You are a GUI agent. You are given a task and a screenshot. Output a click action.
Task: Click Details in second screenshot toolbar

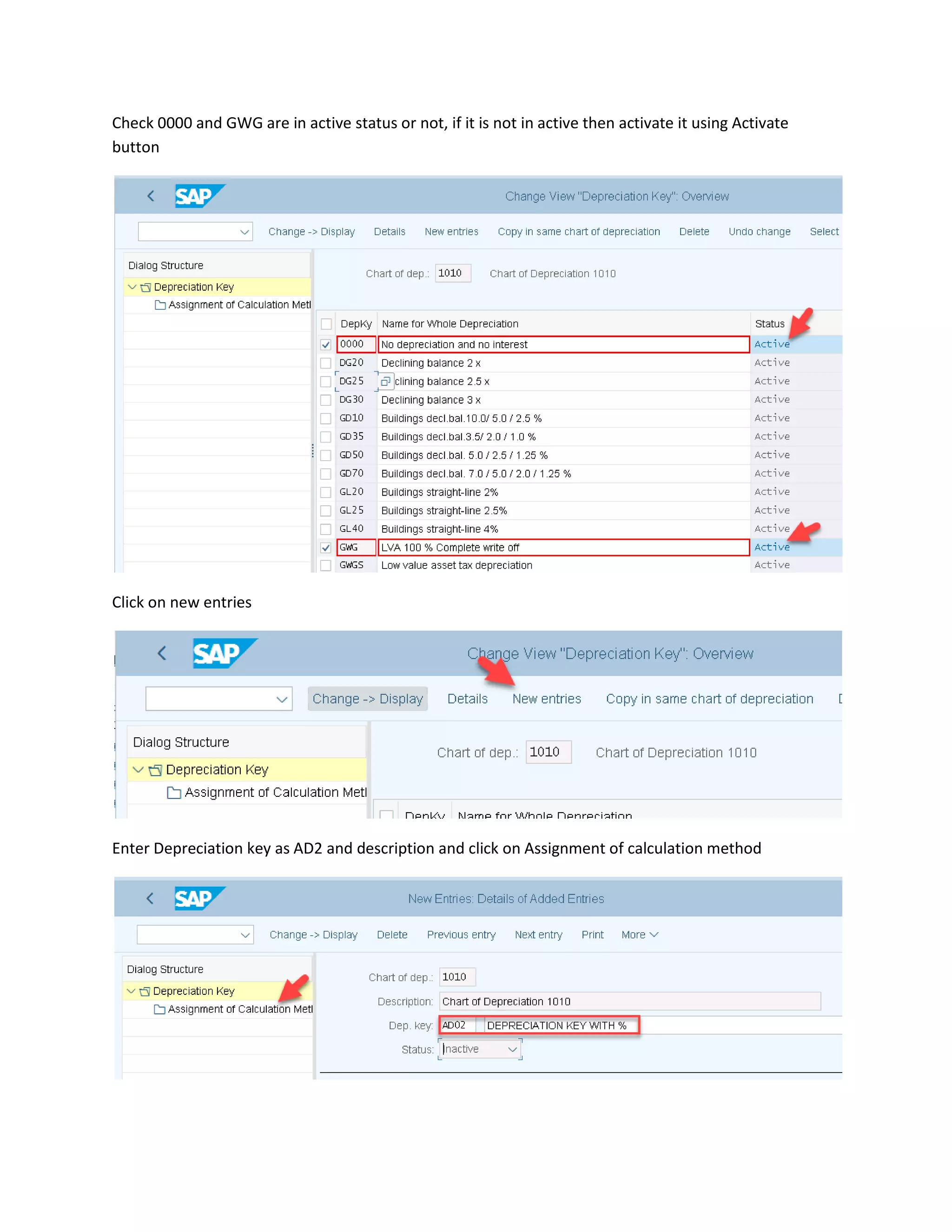pyautogui.click(x=468, y=699)
